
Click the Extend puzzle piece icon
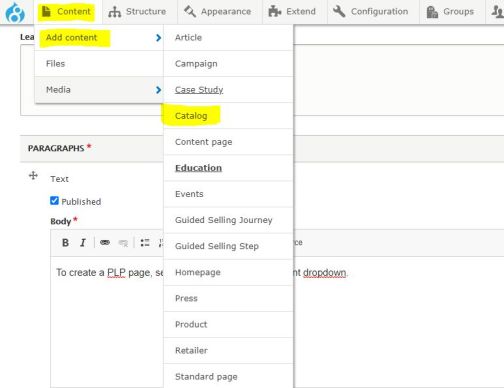[x=275, y=12]
